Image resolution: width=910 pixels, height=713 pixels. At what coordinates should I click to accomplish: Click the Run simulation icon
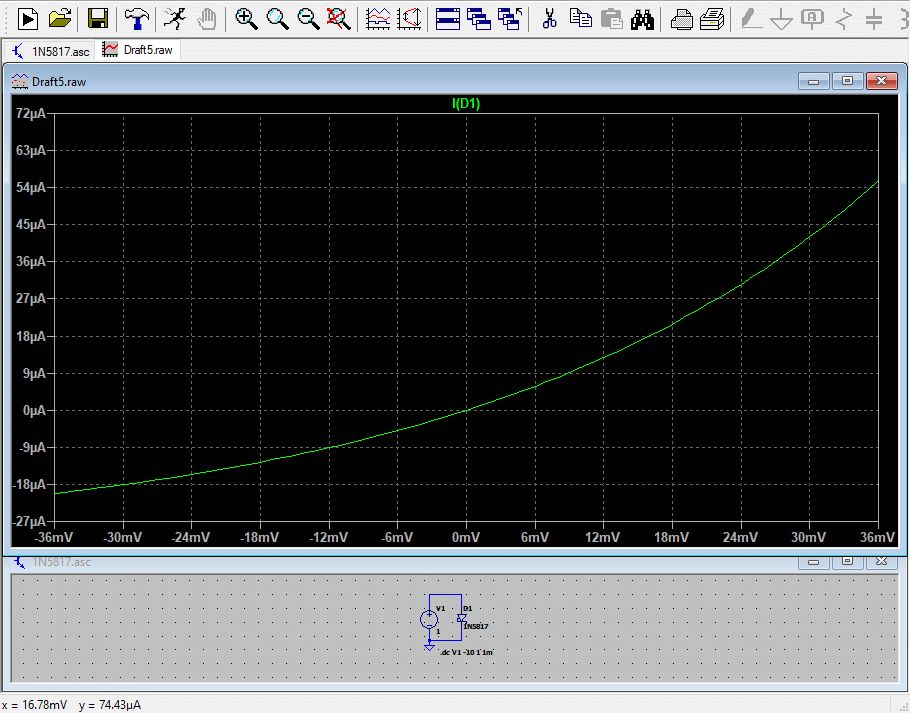pos(27,18)
